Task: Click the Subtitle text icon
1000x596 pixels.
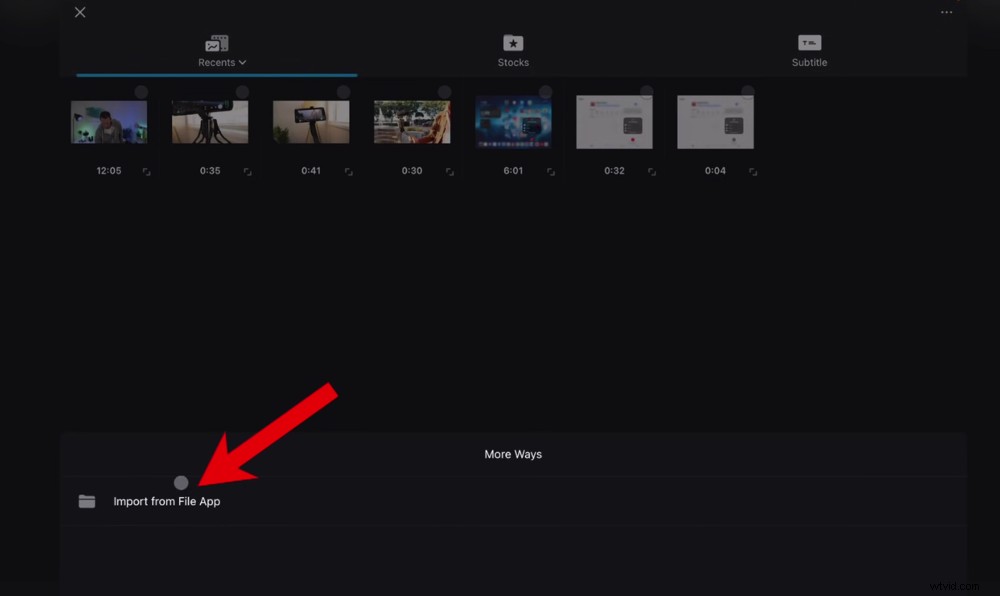Action: coord(808,43)
